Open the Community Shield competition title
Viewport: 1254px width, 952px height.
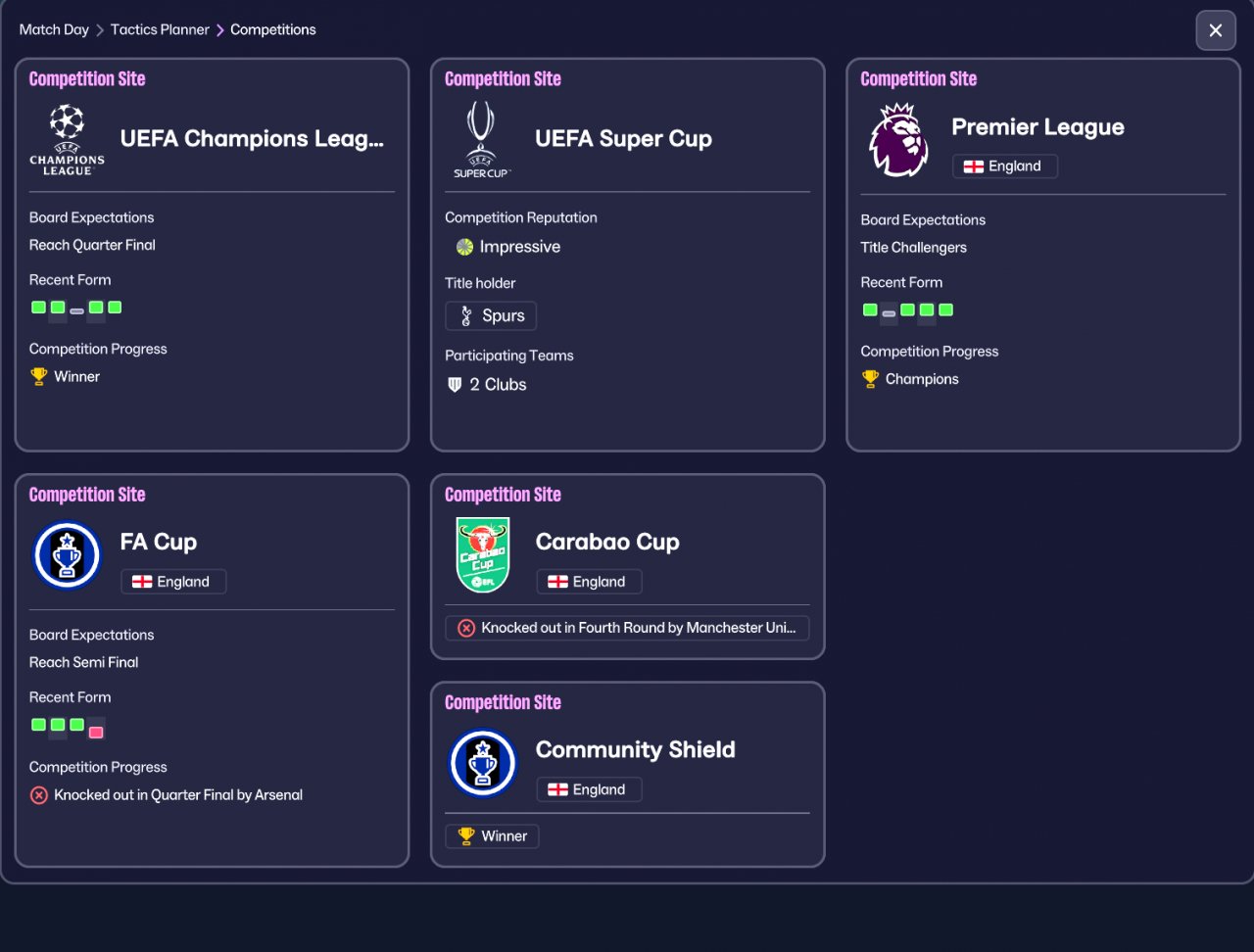point(636,750)
